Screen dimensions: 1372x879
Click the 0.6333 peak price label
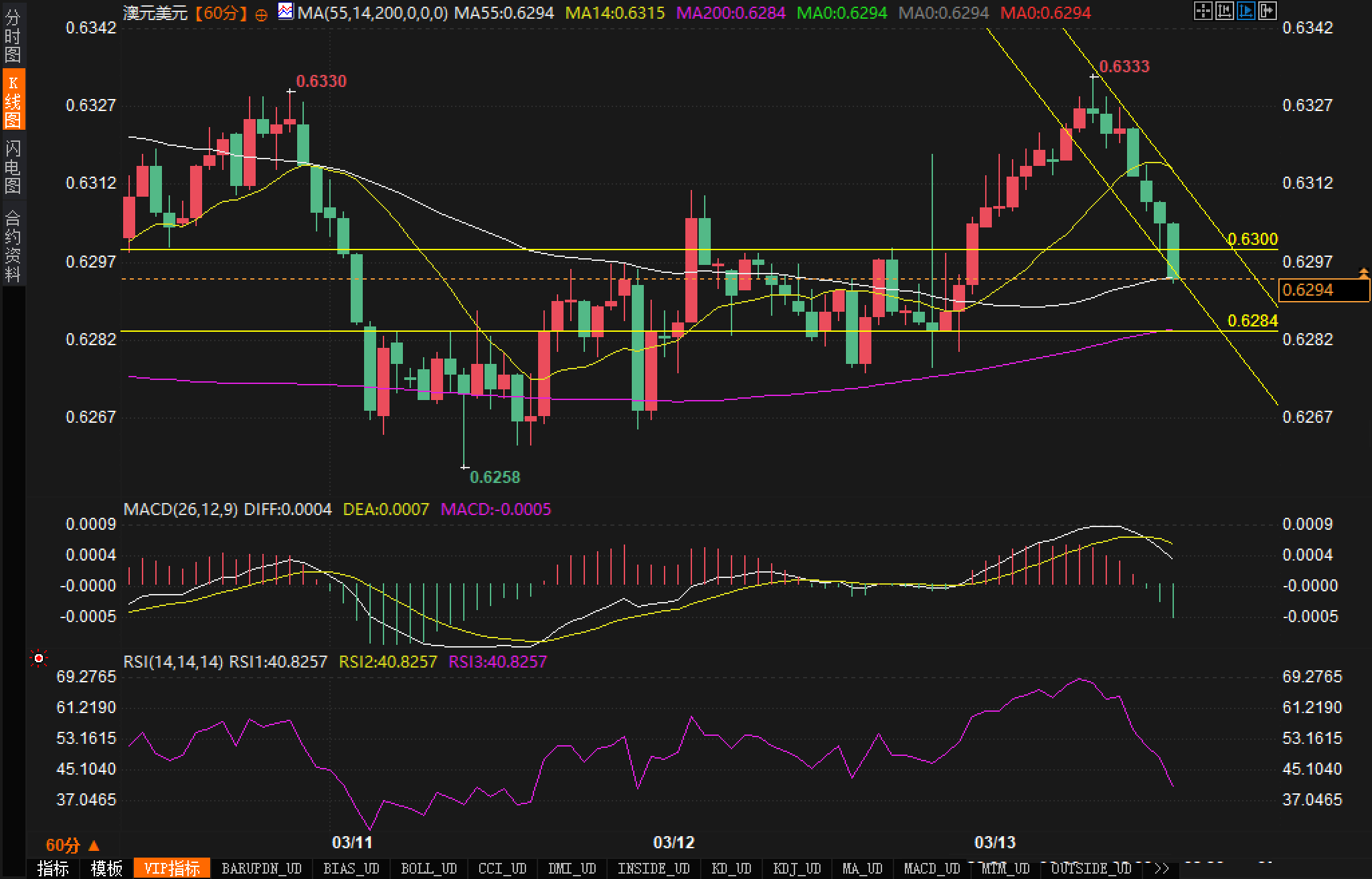click(1124, 66)
